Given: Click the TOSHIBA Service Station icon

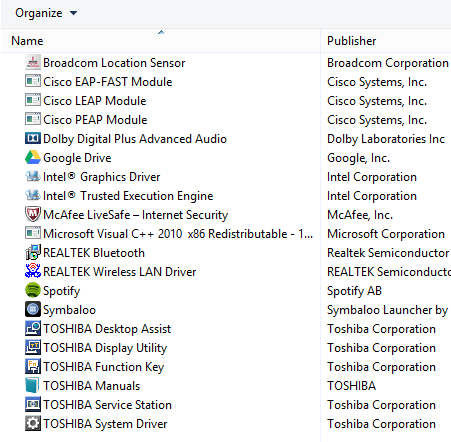Looking at the screenshot, I should pos(33,404).
